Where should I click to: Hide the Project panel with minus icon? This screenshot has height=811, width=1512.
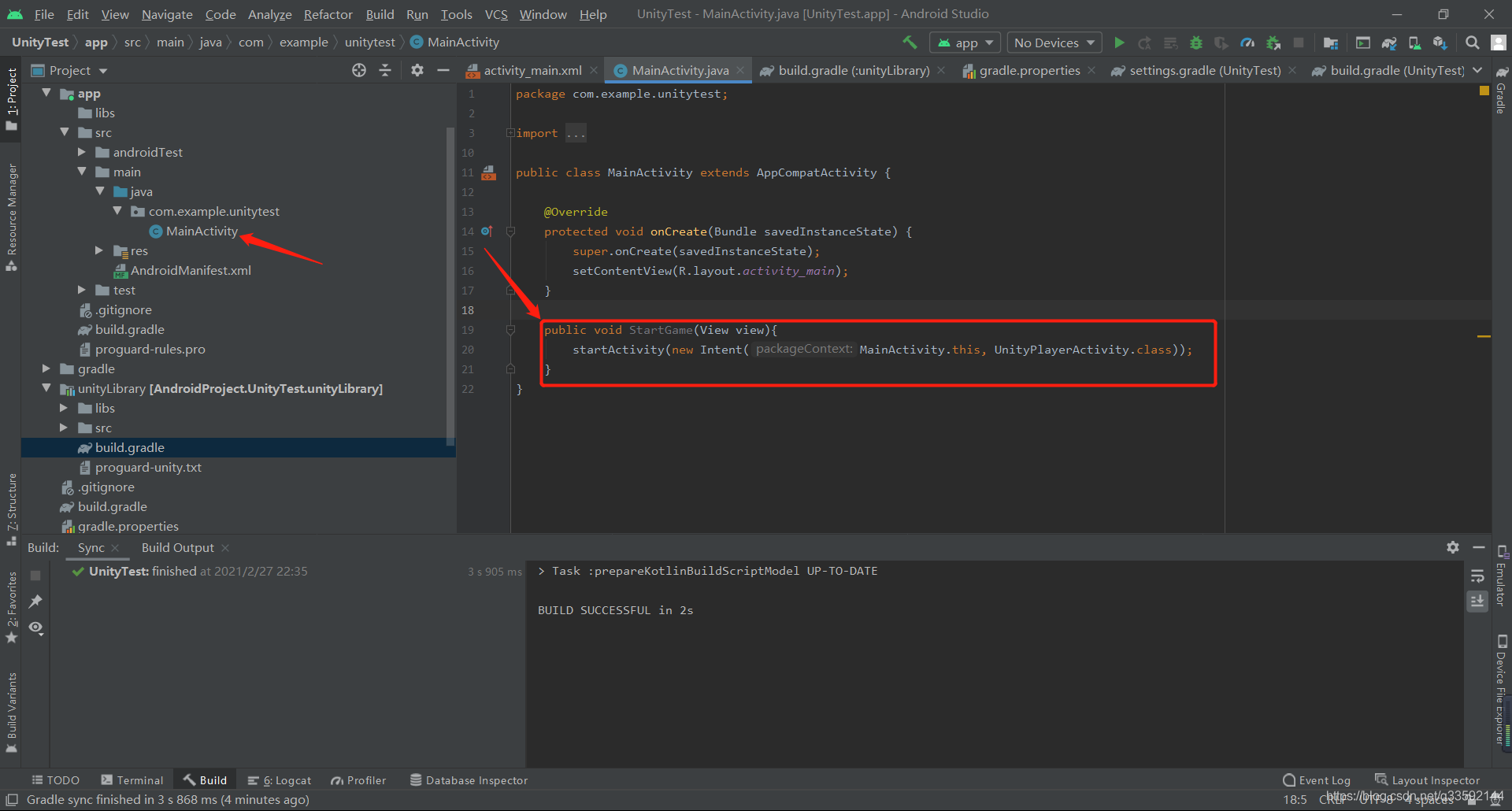click(x=443, y=70)
